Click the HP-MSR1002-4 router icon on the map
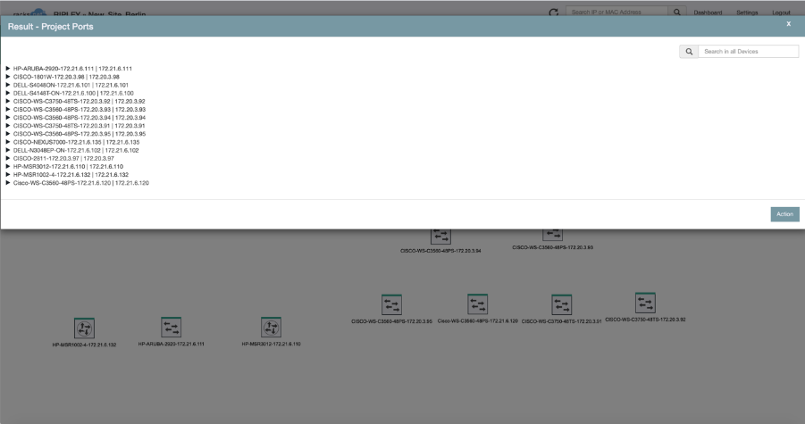 [x=84, y=328]
